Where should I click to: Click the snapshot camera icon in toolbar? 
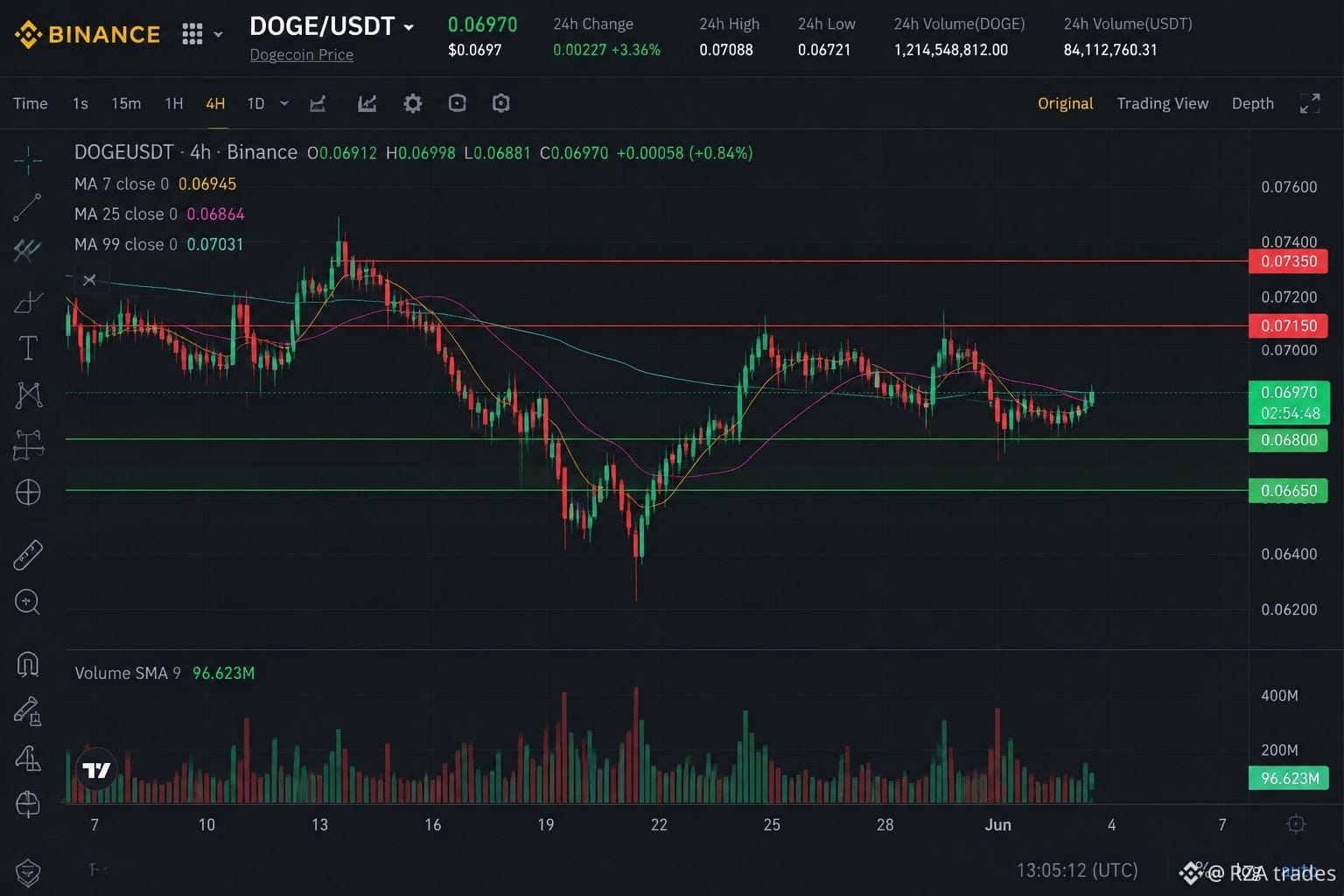(500, 103)
